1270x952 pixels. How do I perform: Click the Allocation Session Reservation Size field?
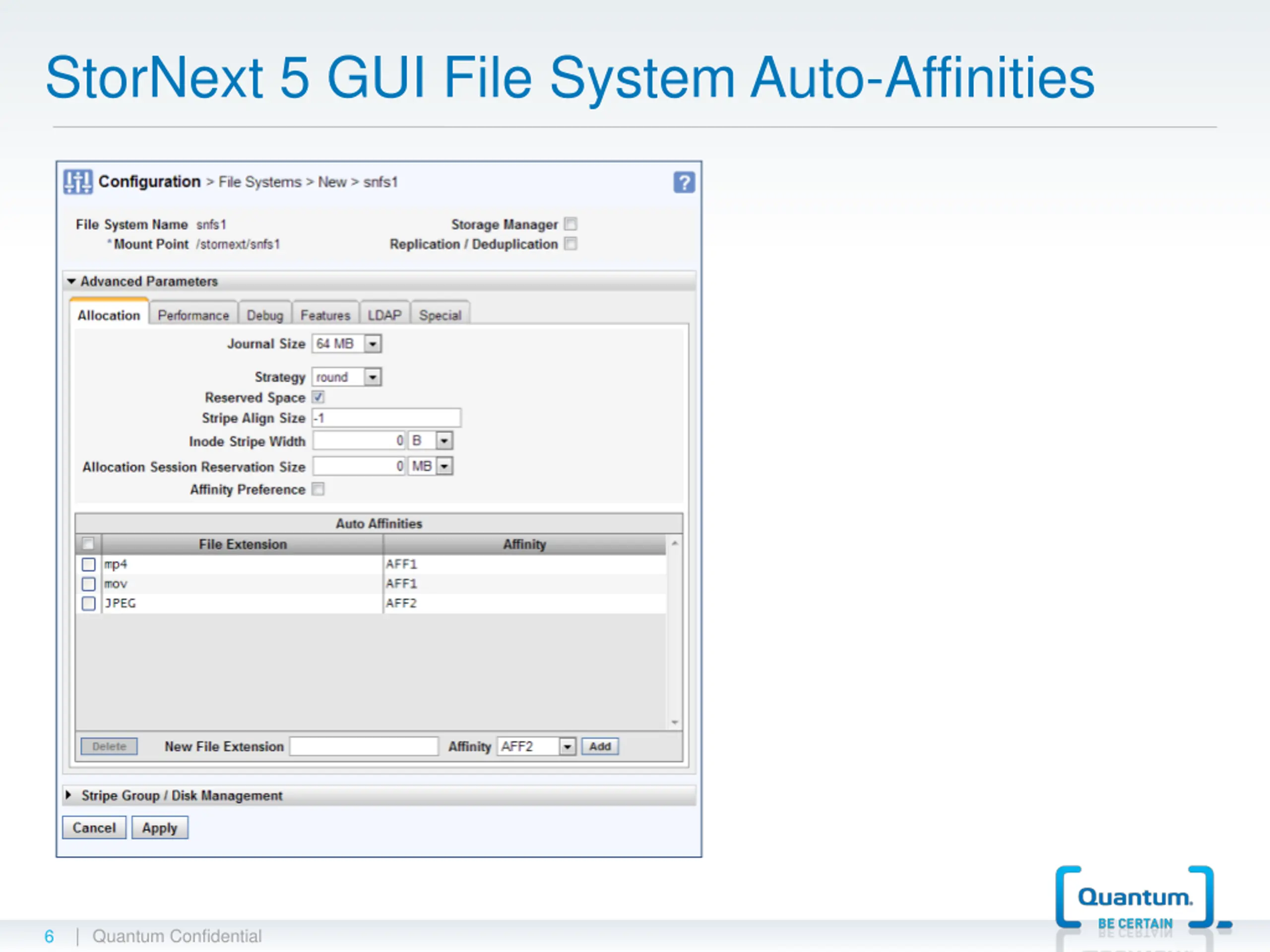[x=359, y=466]
